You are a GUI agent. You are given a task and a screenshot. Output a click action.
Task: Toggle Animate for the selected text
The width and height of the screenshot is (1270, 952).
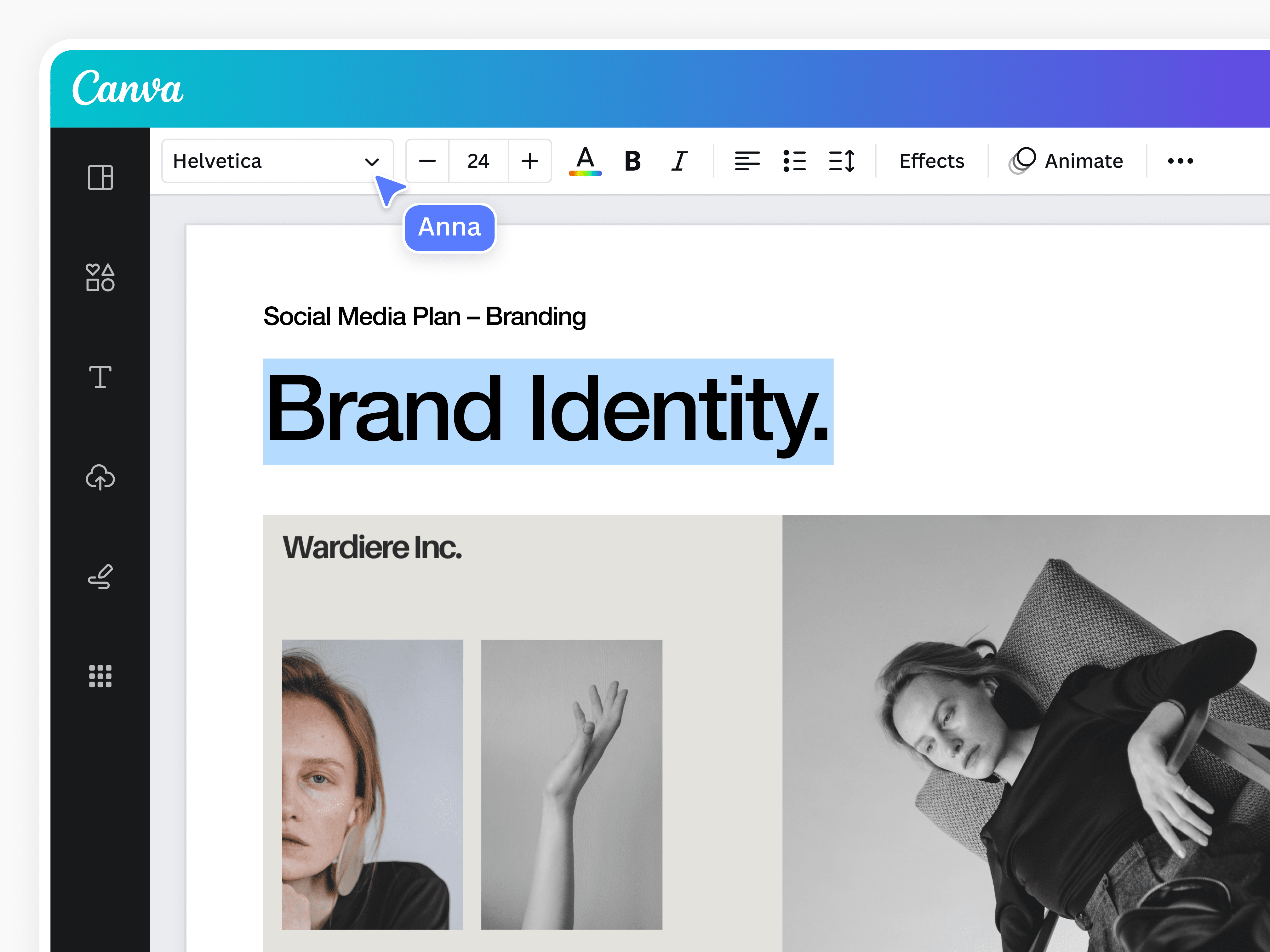point(1067,161)
